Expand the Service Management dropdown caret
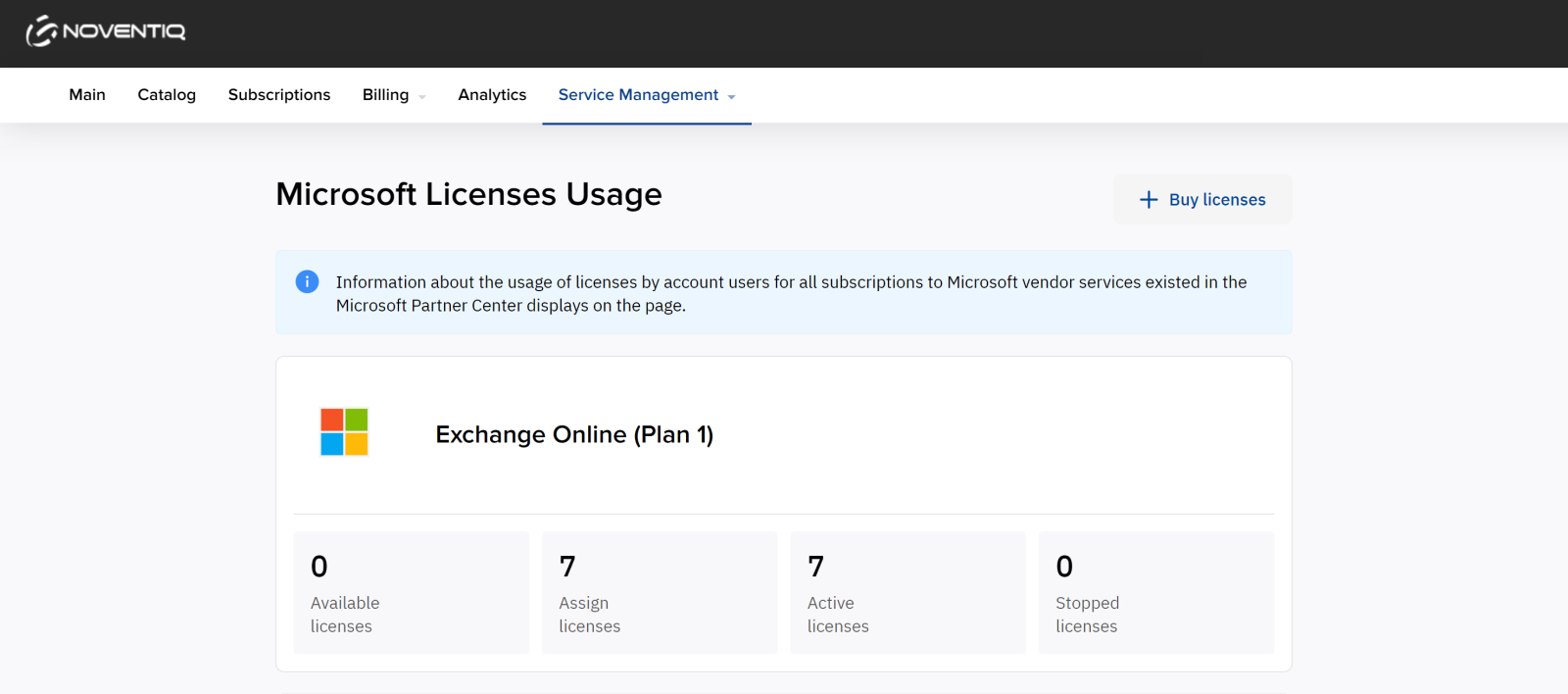1568x694 pixels. pos(732,97)
